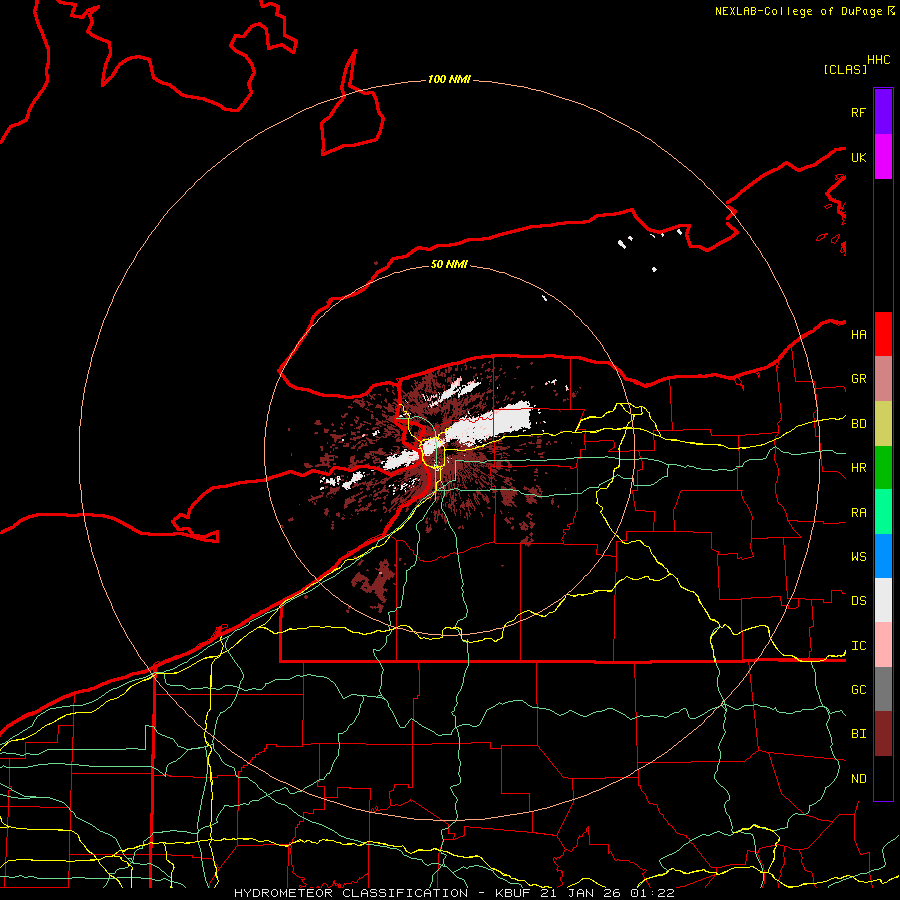
Task: Select the dusty pink GR legend swatch
Action: (883, 379)
